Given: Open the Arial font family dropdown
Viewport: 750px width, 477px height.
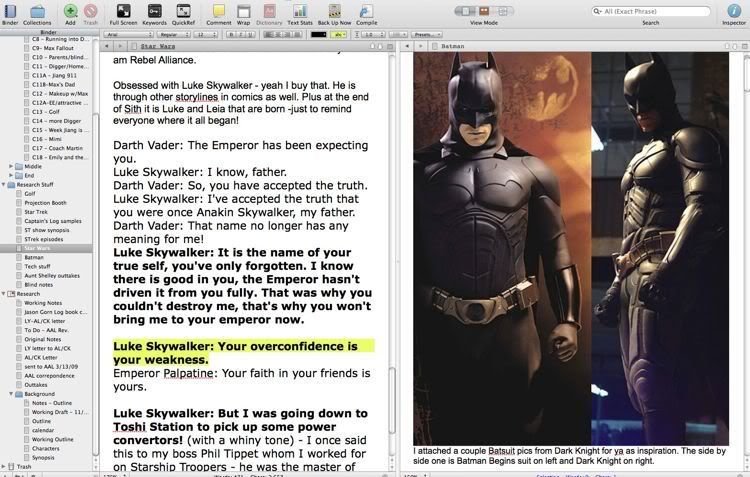Looking at the screenshot, I should click(x=129, y=34).
